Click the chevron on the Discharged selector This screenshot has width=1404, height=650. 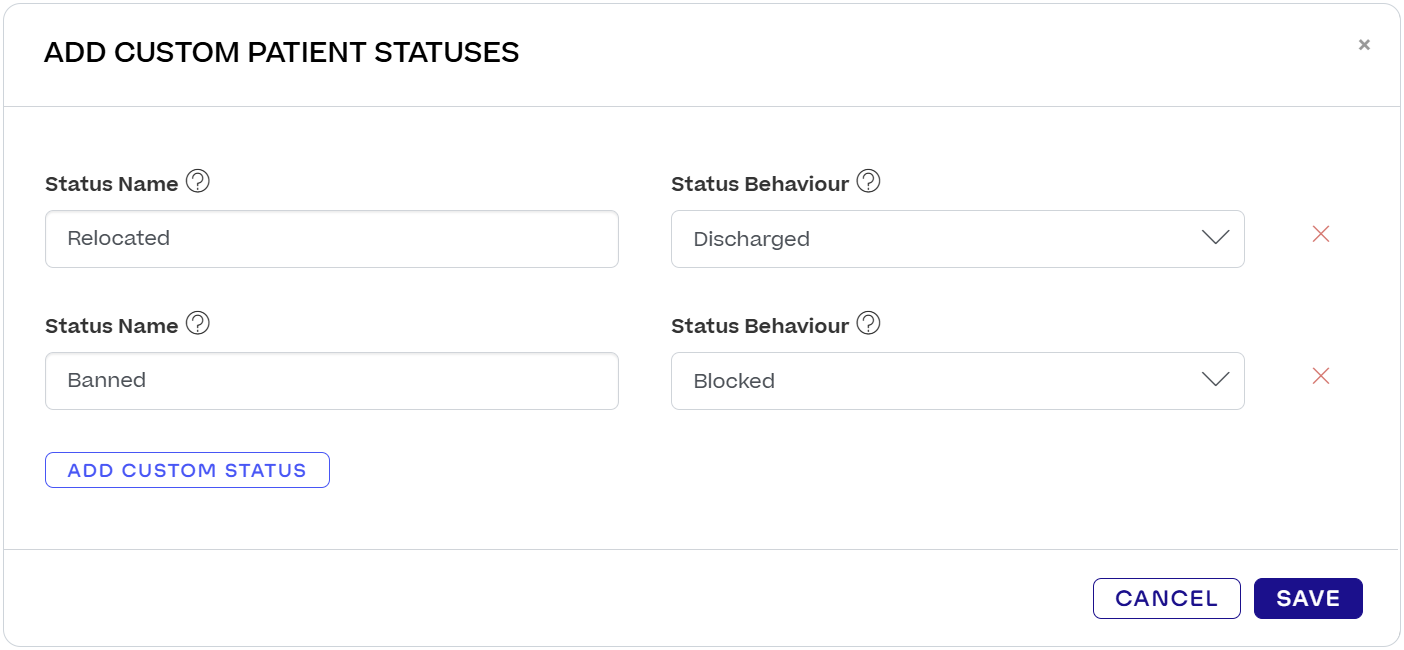coord(1214,238)
